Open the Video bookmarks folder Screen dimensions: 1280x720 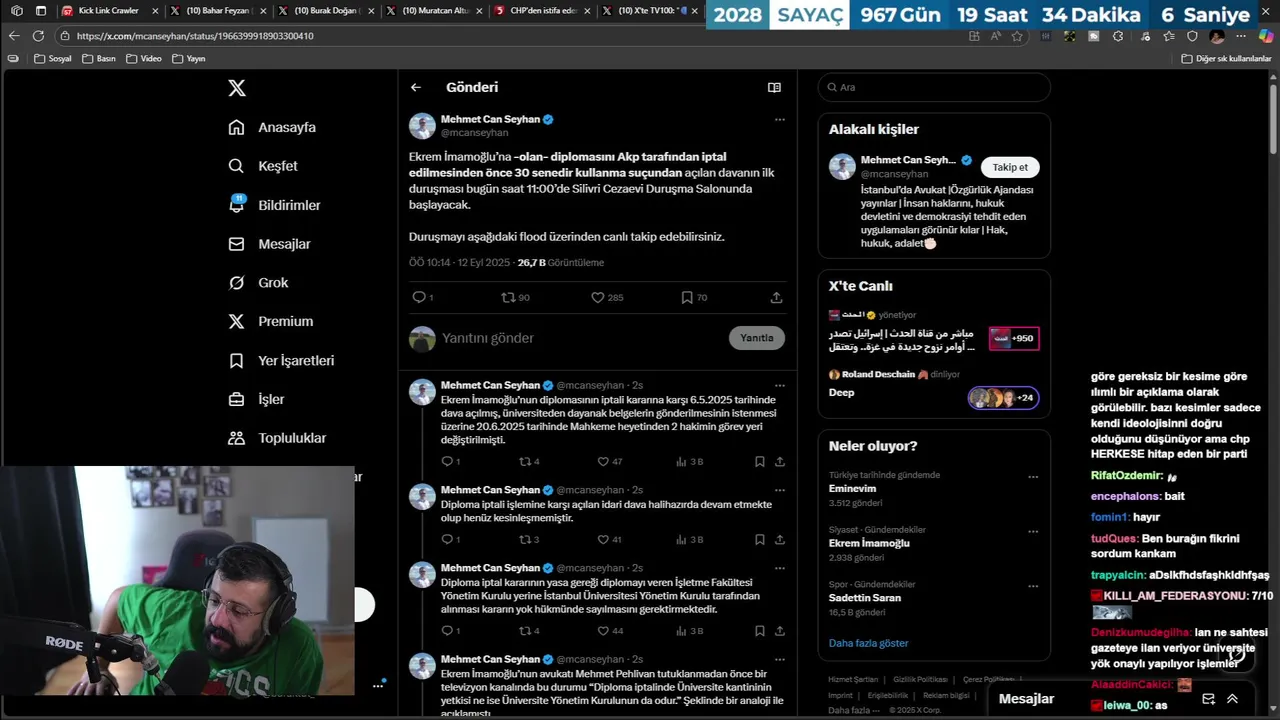click(144, 59)
